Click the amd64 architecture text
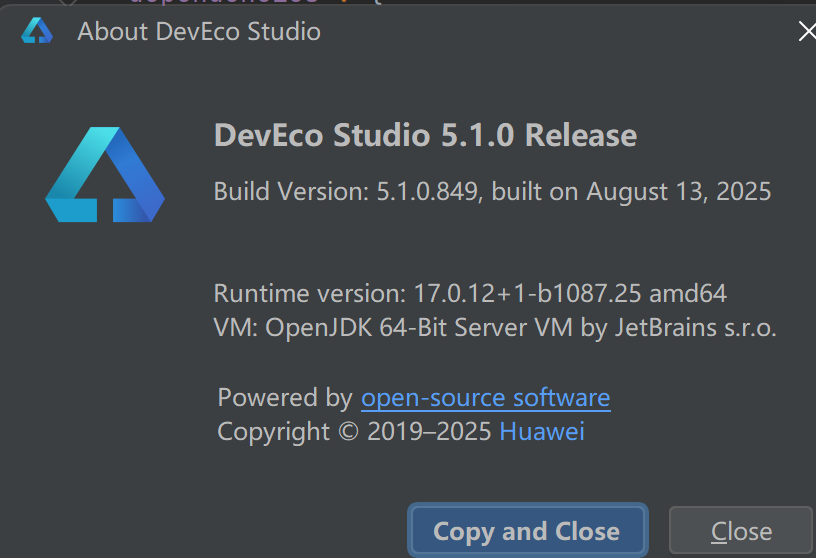The image size is (816, 558). (x=688, y=294)
